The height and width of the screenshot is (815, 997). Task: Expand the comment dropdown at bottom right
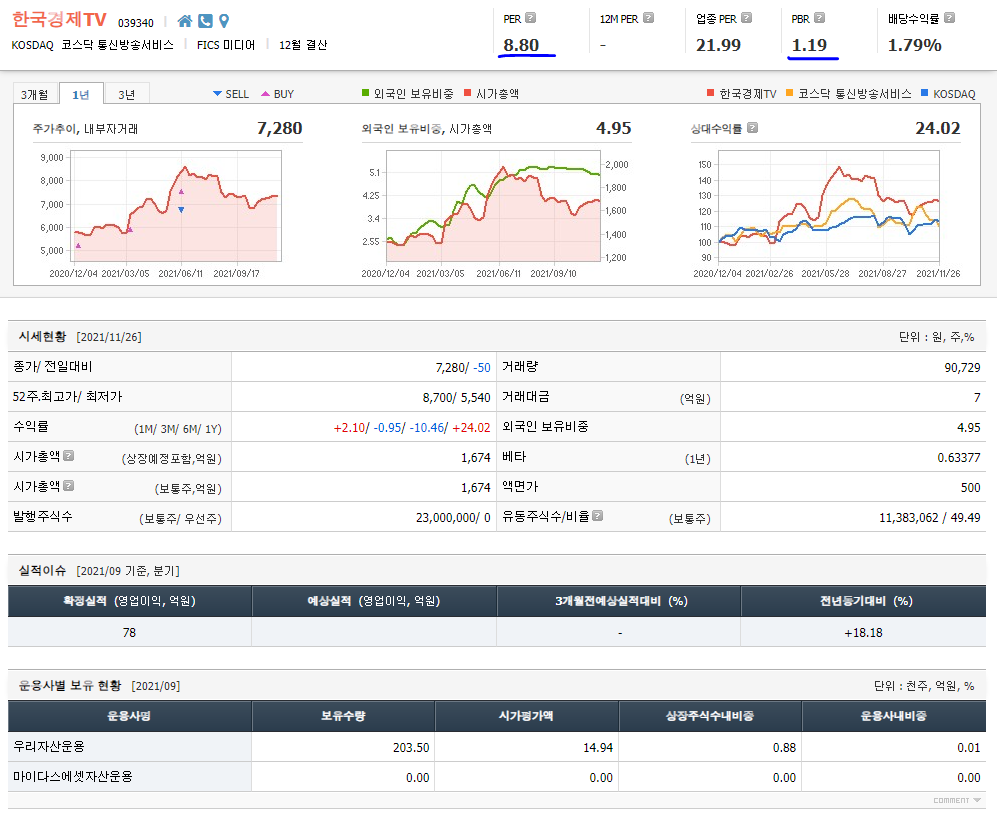tap(957, 800)
